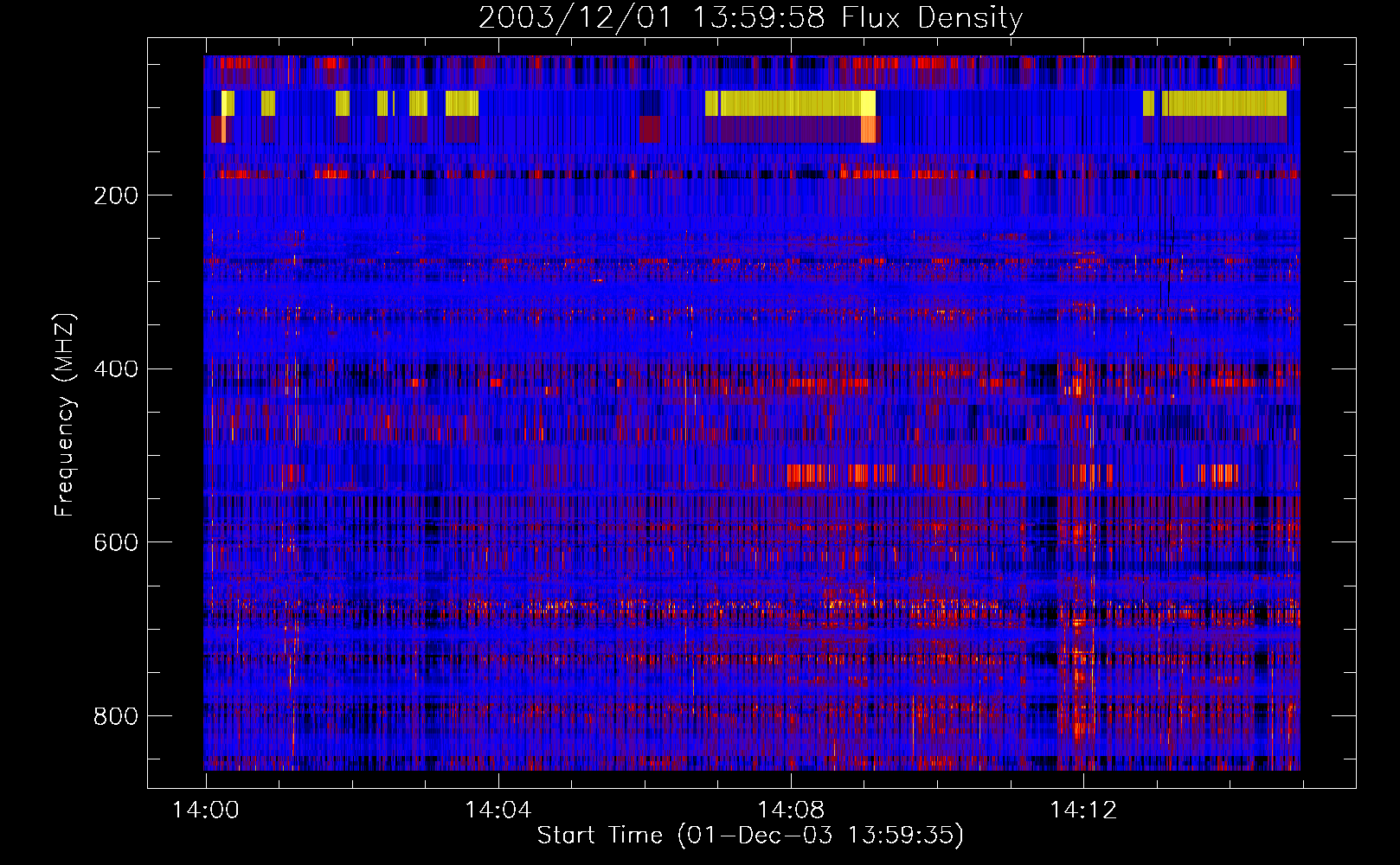Click the 600 frequency tick label
The width and height of the screenshot is (1400, 865).
coord(116,542)
